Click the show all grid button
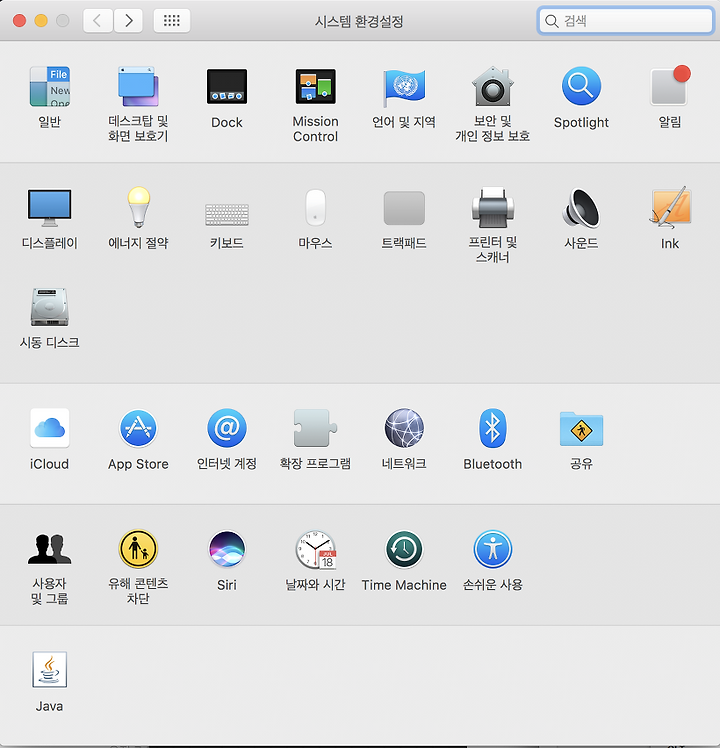The width and height of the screenshot is (720, 748). pyautogui.click(x=172, y=21)
